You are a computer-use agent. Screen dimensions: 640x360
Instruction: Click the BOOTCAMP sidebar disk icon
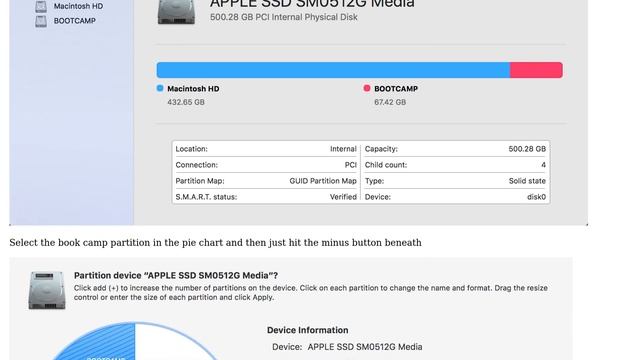41,21
